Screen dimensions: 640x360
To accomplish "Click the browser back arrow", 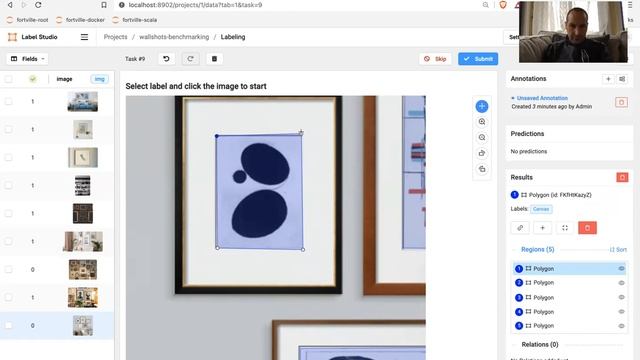I will tap(10, 5).
